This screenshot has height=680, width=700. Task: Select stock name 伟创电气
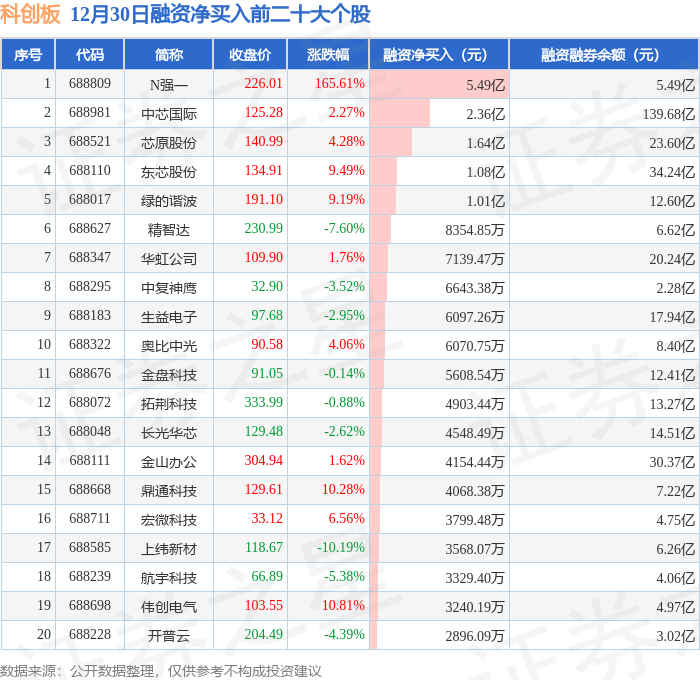point(169,607)
